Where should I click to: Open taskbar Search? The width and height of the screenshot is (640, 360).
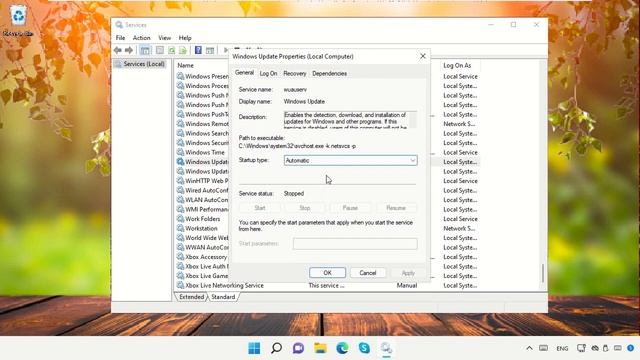[x=276, y=348]
